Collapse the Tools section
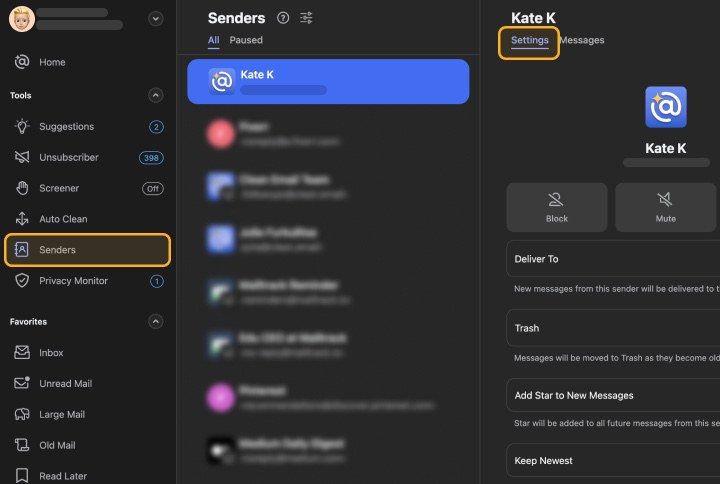The height and width of the screenshot is (484, 720). tap(155, 95)
